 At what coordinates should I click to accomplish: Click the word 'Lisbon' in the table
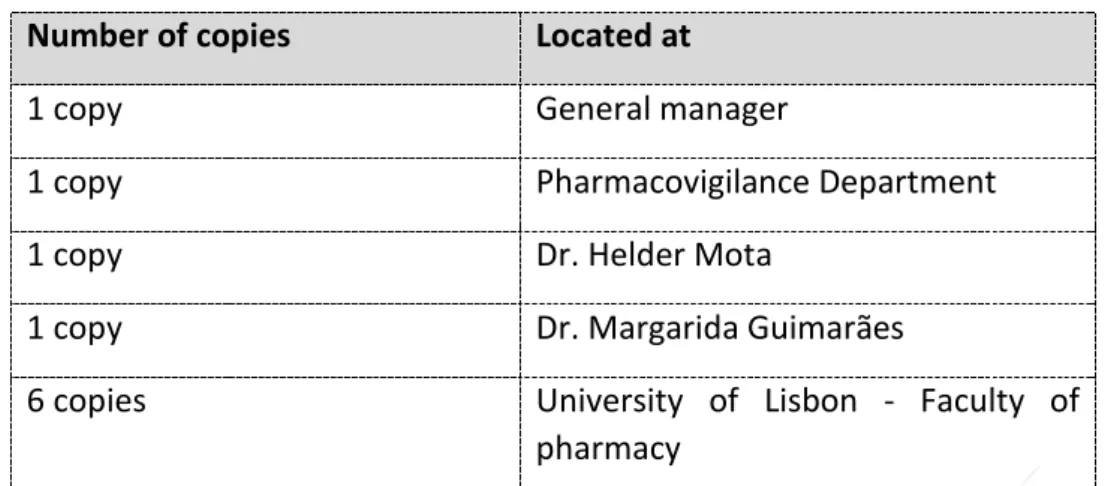811,401
